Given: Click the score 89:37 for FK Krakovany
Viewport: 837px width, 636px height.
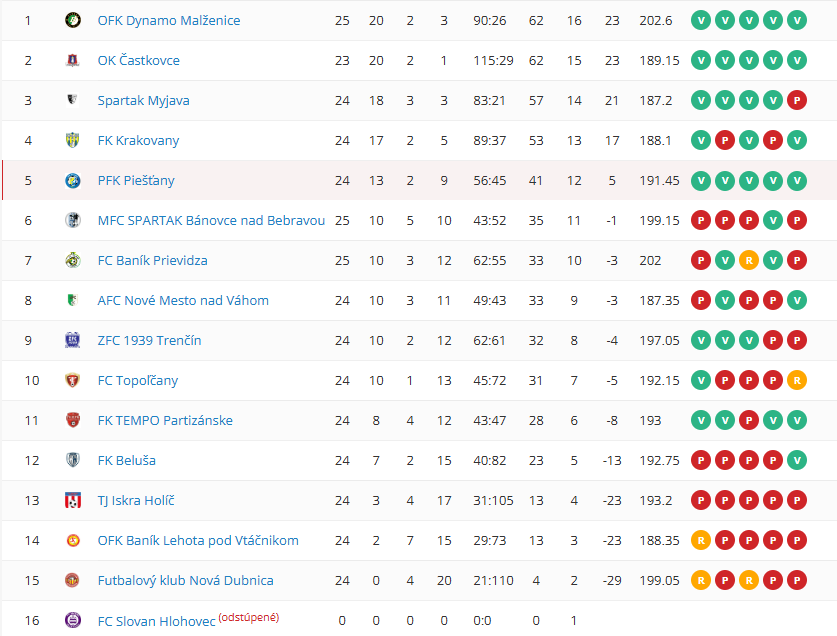Looking at the screenshot, I should tap(489, 140).
